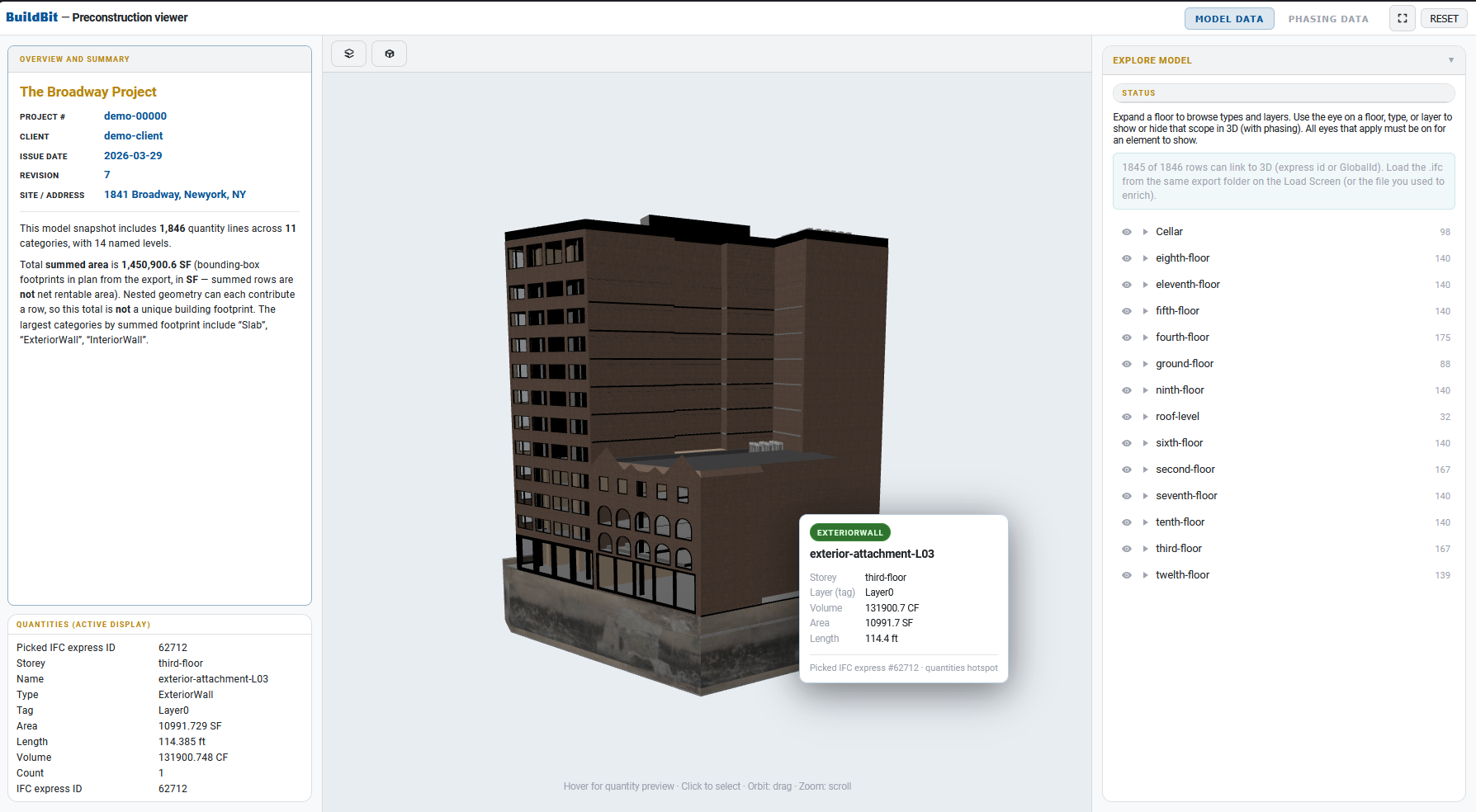
Task: Expand the ninth-floor tree arrow
Action: (1145, 390)
